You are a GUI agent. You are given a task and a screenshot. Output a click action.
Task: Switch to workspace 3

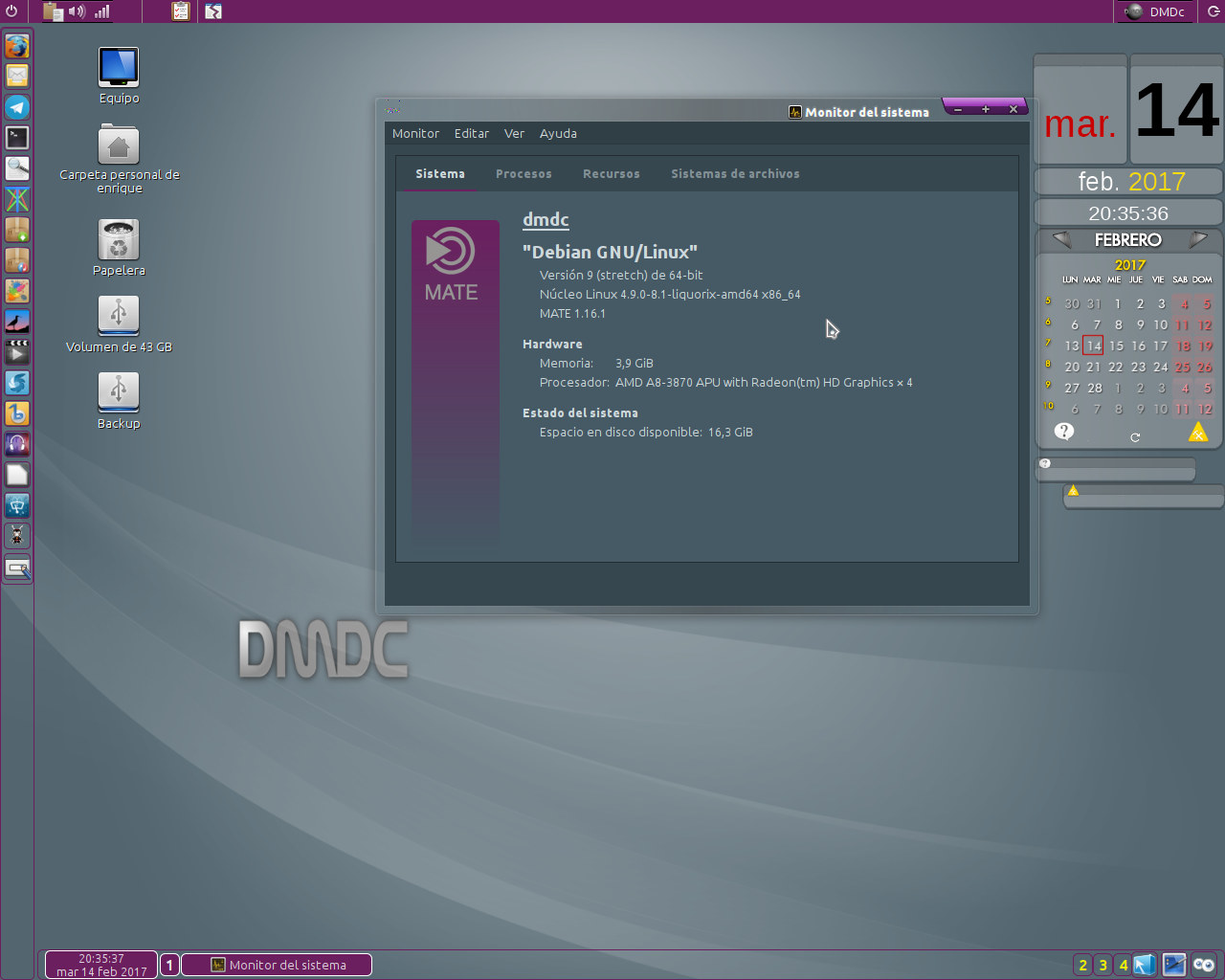click(x=1103, y=965)
